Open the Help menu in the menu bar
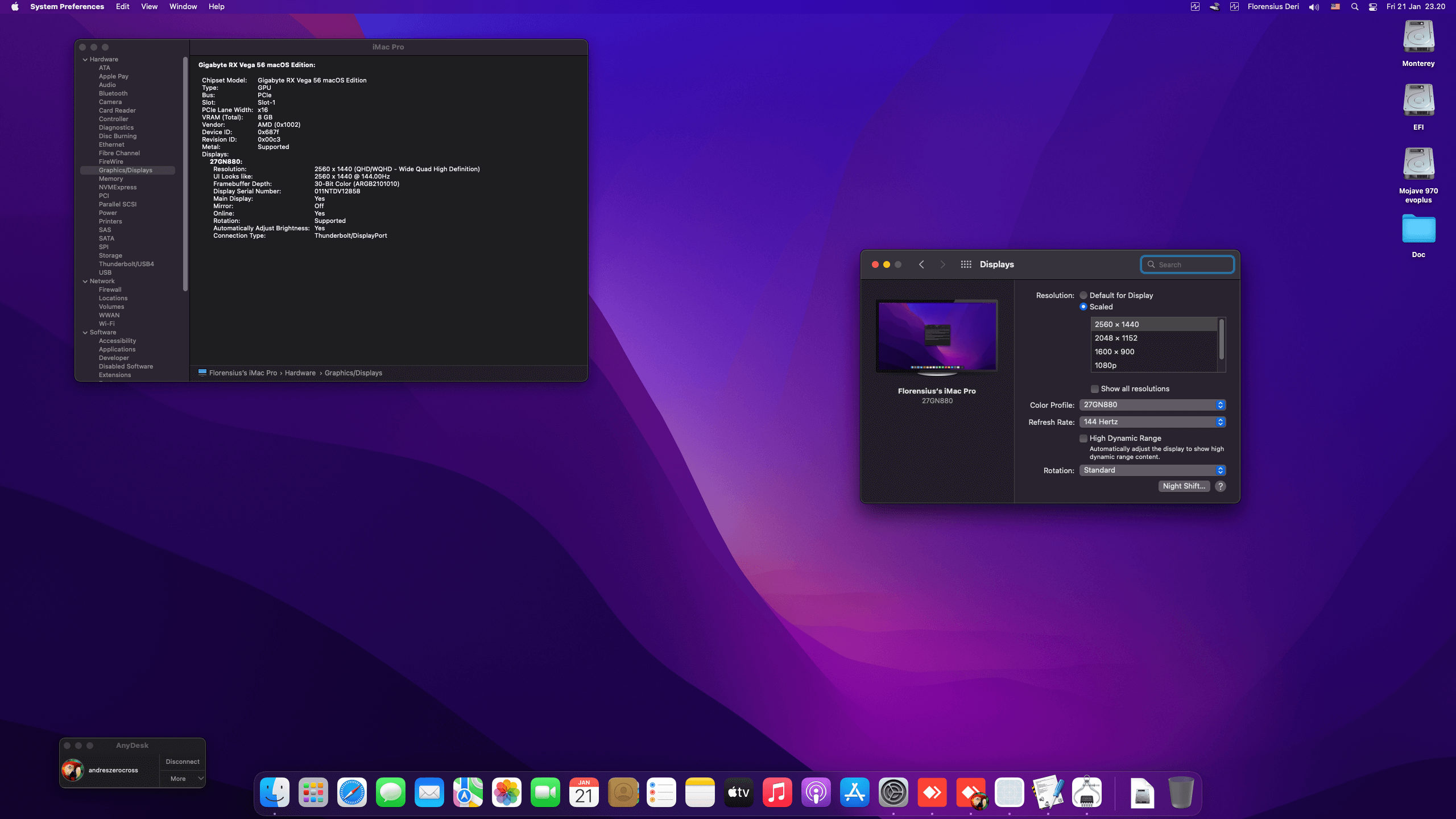 click(216, 6)
